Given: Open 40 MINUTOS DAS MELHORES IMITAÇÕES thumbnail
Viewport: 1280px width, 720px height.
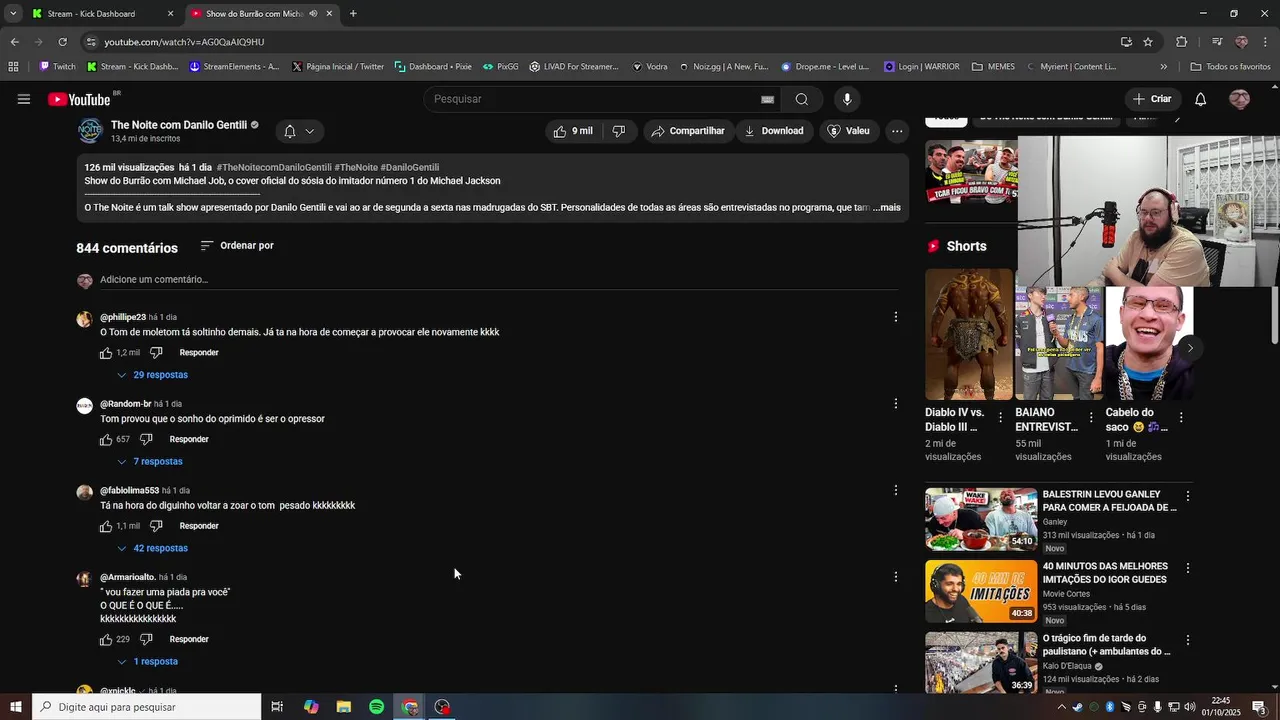Looking at the screenshot, I should (x=981, y=591).
